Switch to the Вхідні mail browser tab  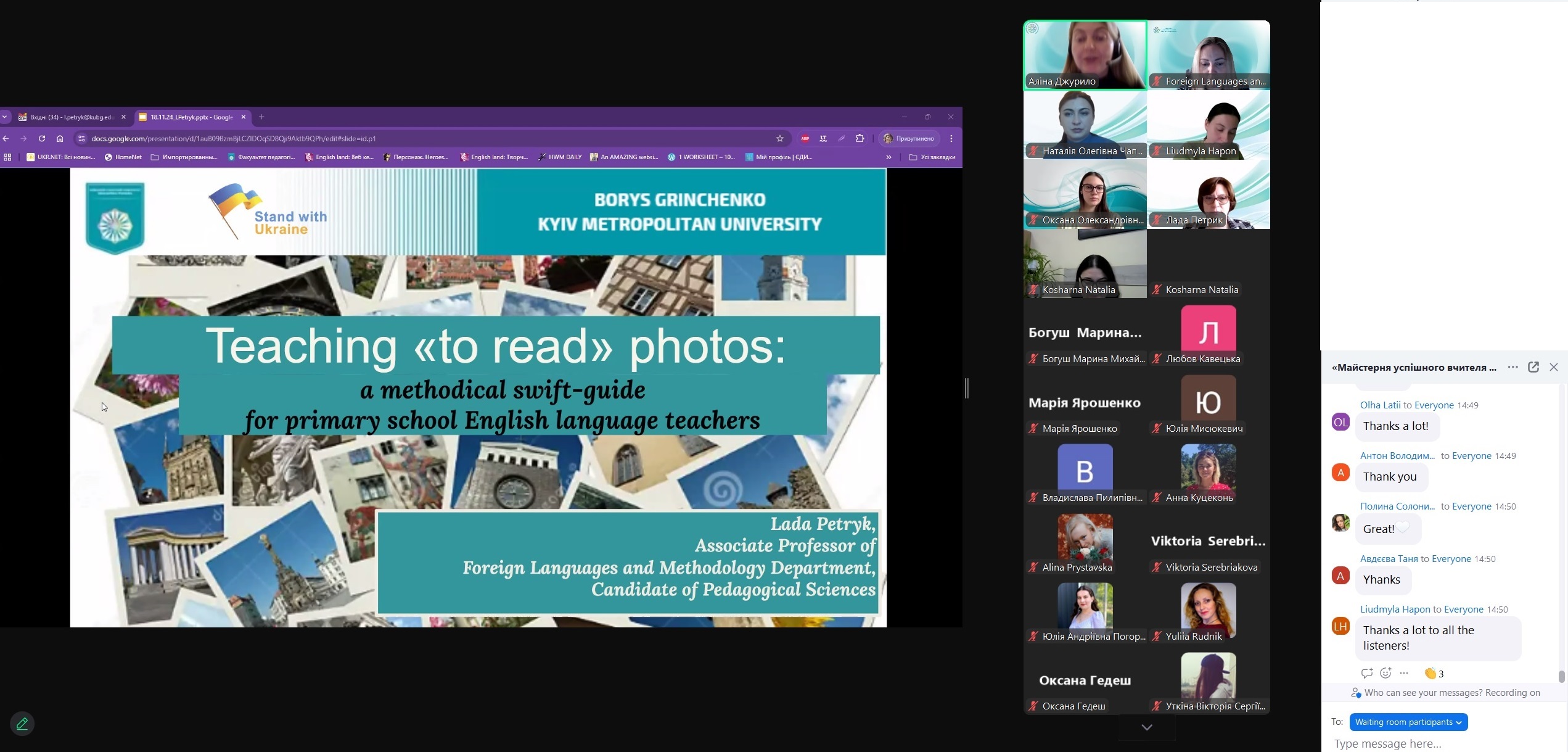pos(71,117)
